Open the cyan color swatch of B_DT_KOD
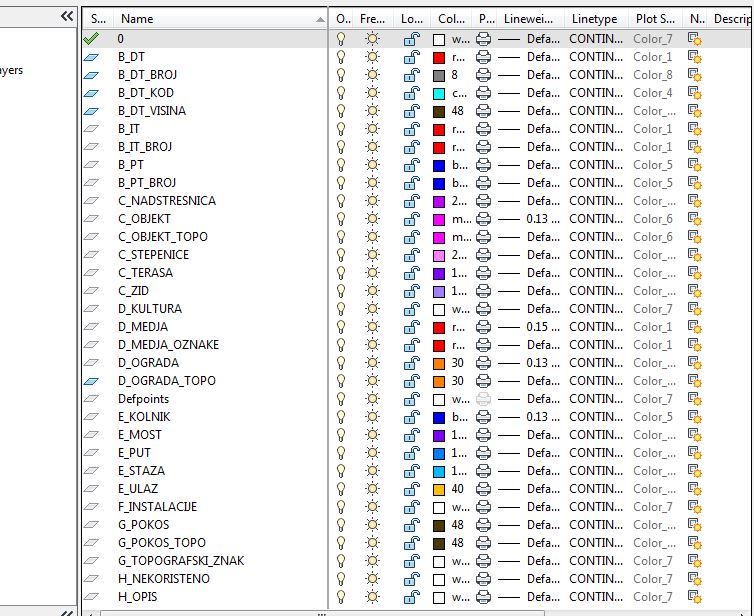The height and width of the screenshot is (616, 754). (x=438, y=93)
